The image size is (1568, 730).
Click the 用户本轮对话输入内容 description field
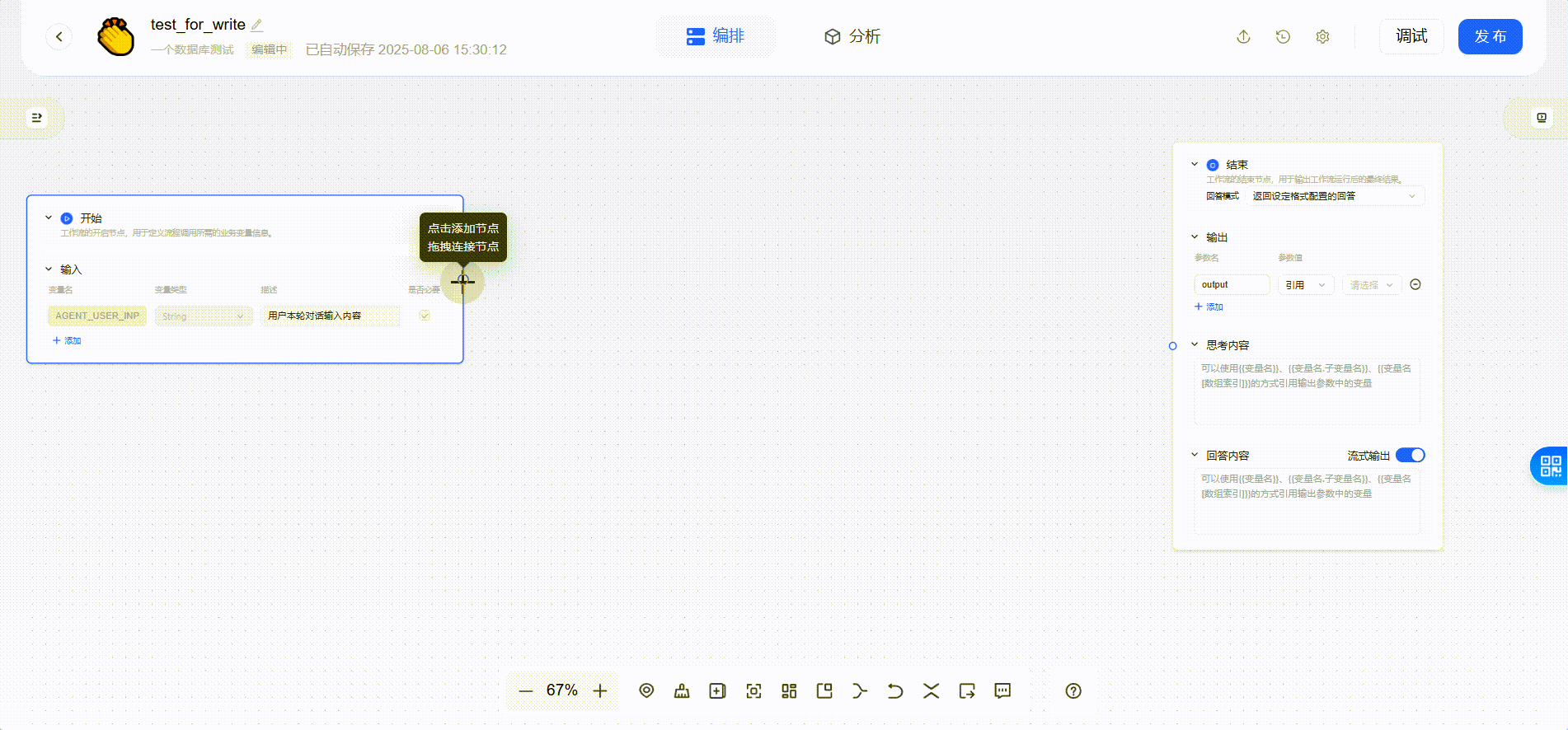(330, 316)
